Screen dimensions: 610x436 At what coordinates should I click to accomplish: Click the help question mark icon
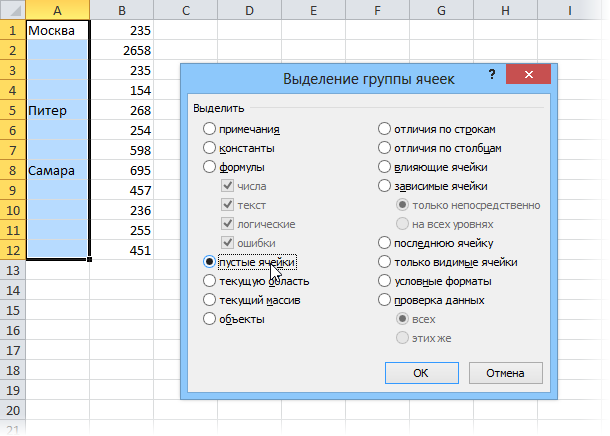click(491, 76)
